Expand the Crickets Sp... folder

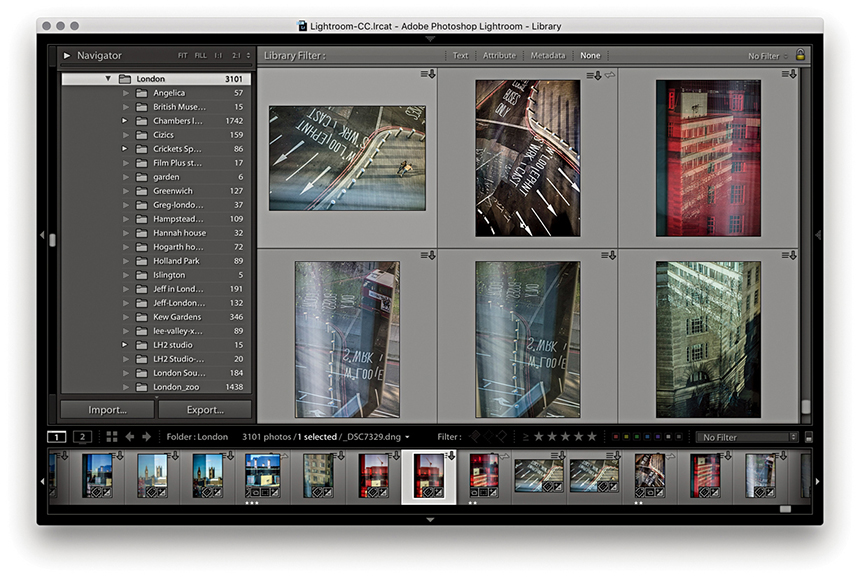pyautogui.click(x=125, y=149)
